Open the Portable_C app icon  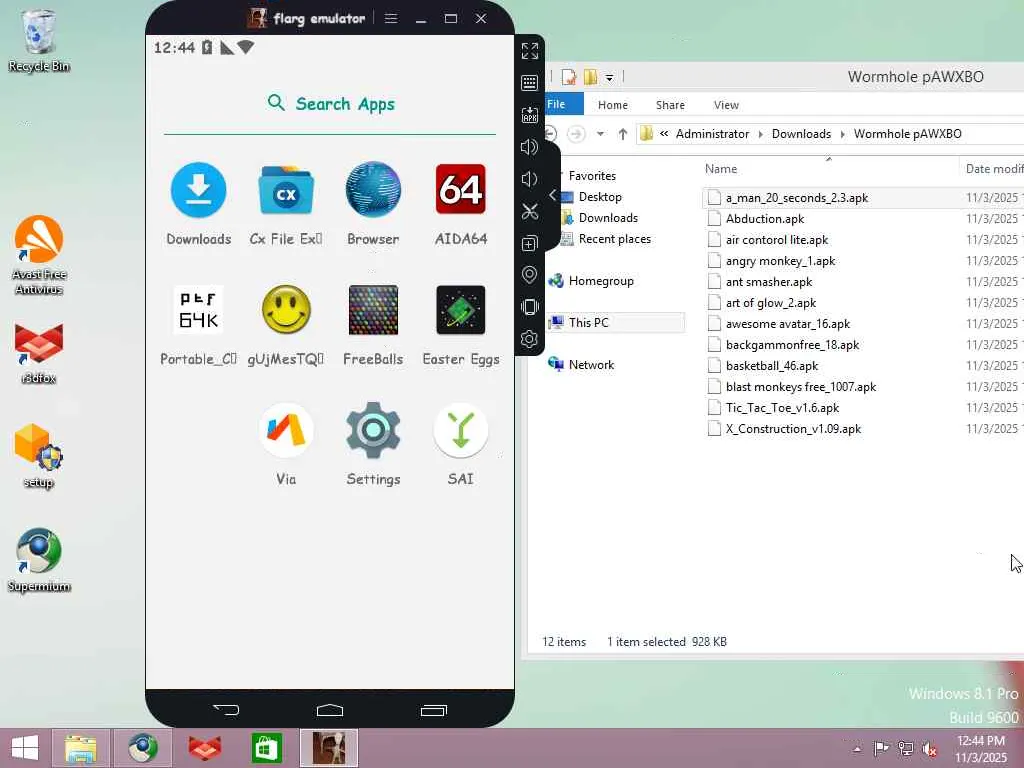(x=199, y=310)
